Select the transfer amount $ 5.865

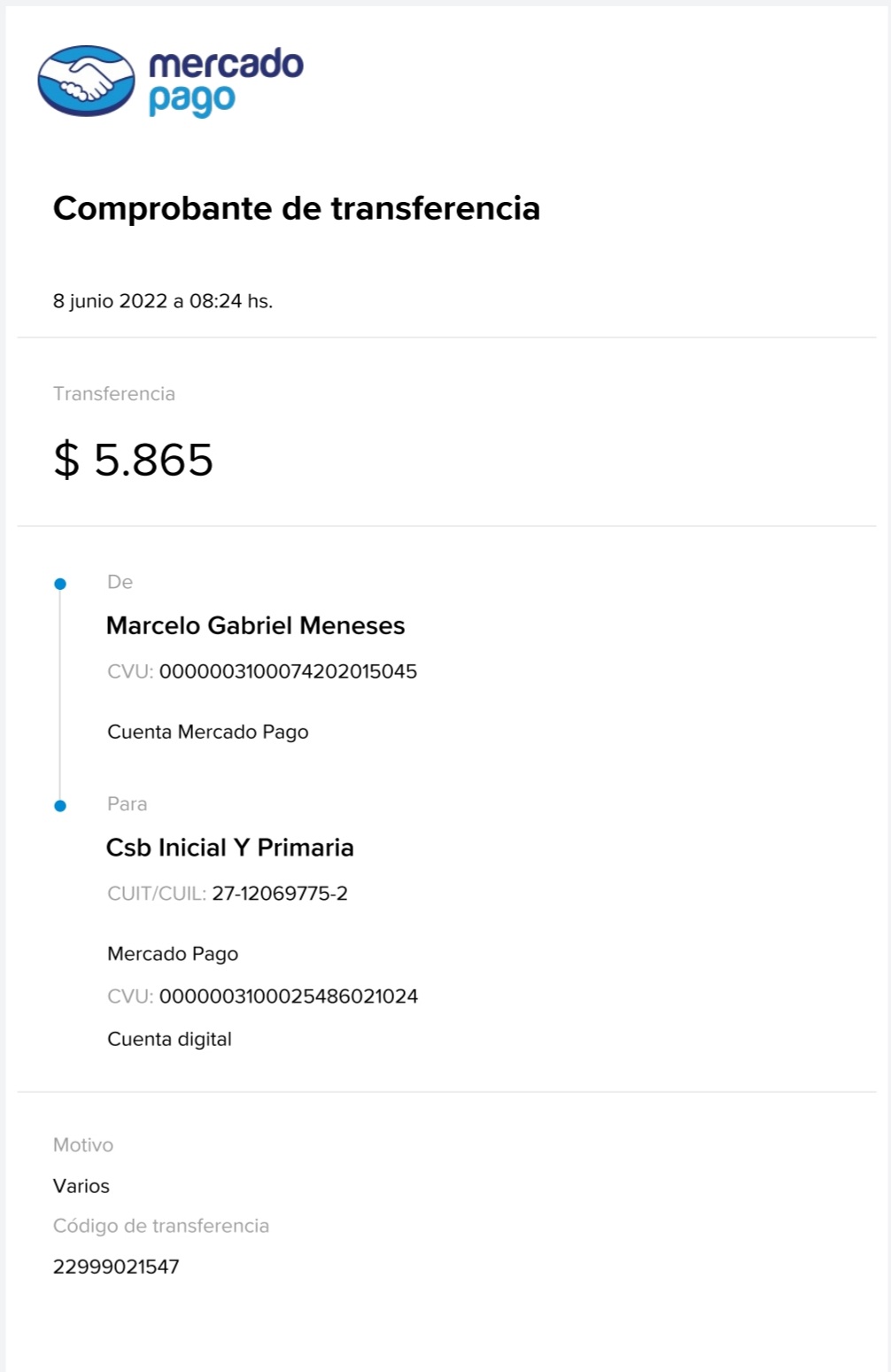(133, 460)
